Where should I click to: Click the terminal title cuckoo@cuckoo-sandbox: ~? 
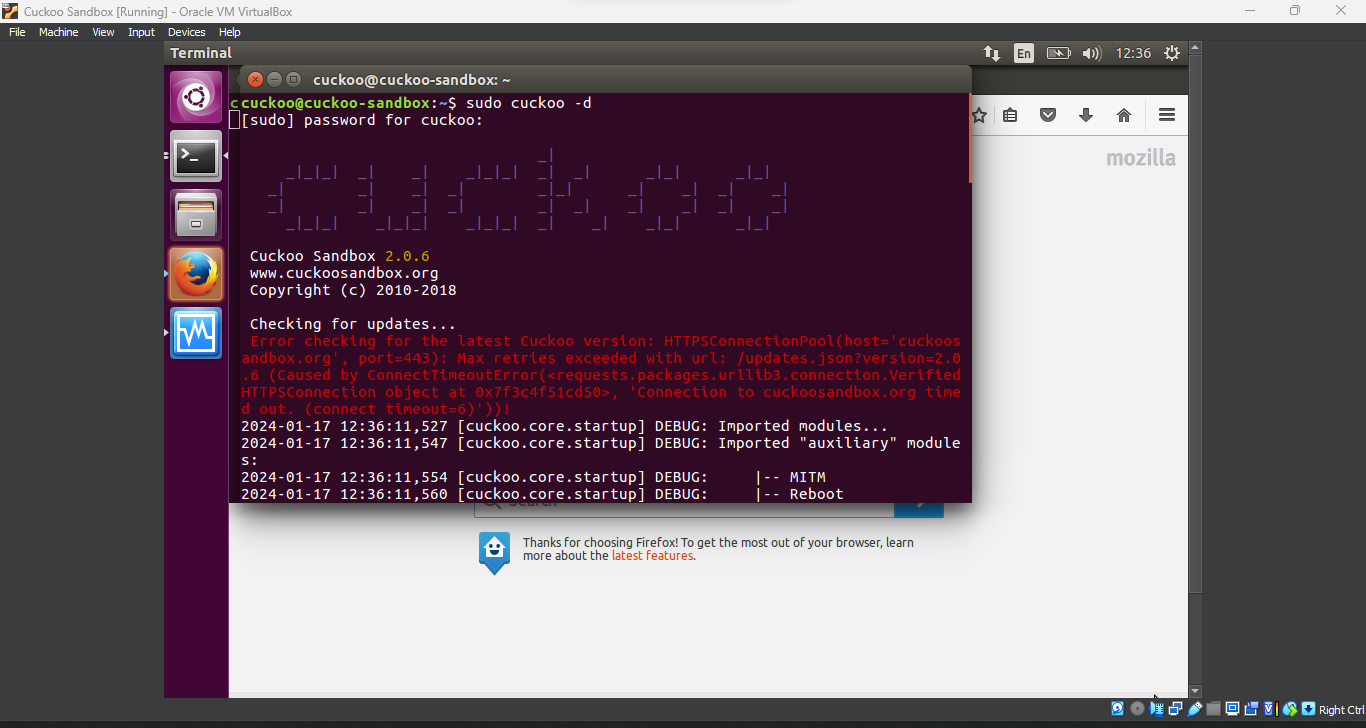[412, 80]
